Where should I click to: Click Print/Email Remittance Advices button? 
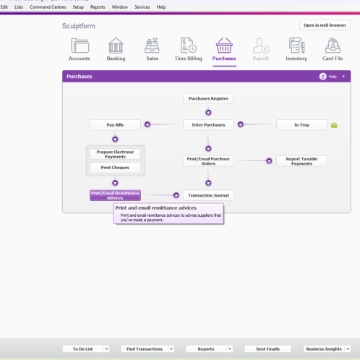115,195
